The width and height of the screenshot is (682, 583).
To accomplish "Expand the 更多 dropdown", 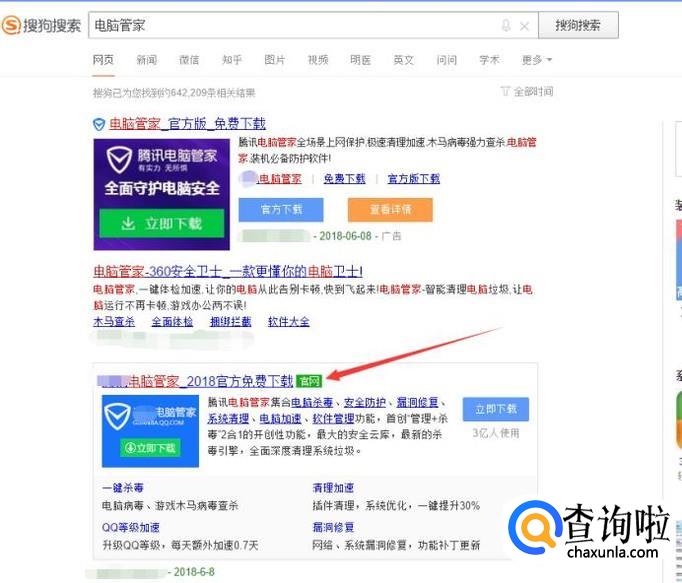I will [x=537, y=60].
